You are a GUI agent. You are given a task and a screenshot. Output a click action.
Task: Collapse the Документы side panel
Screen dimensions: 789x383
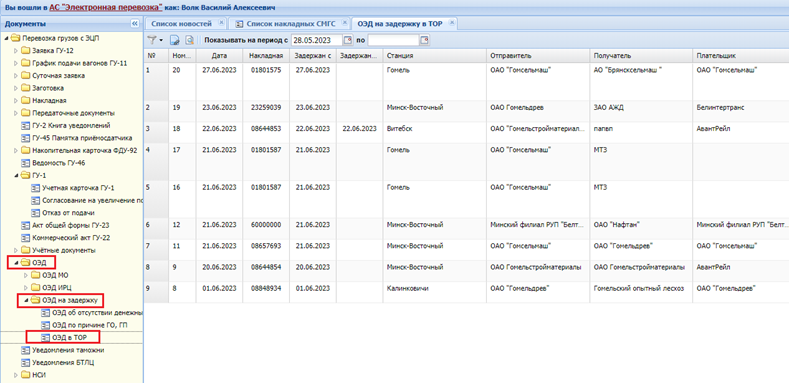point(134,24)
